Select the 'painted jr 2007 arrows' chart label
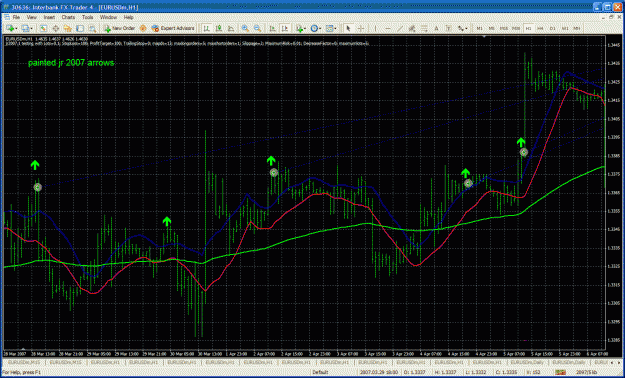Screen dimensions: 625x378 point(71,63)
